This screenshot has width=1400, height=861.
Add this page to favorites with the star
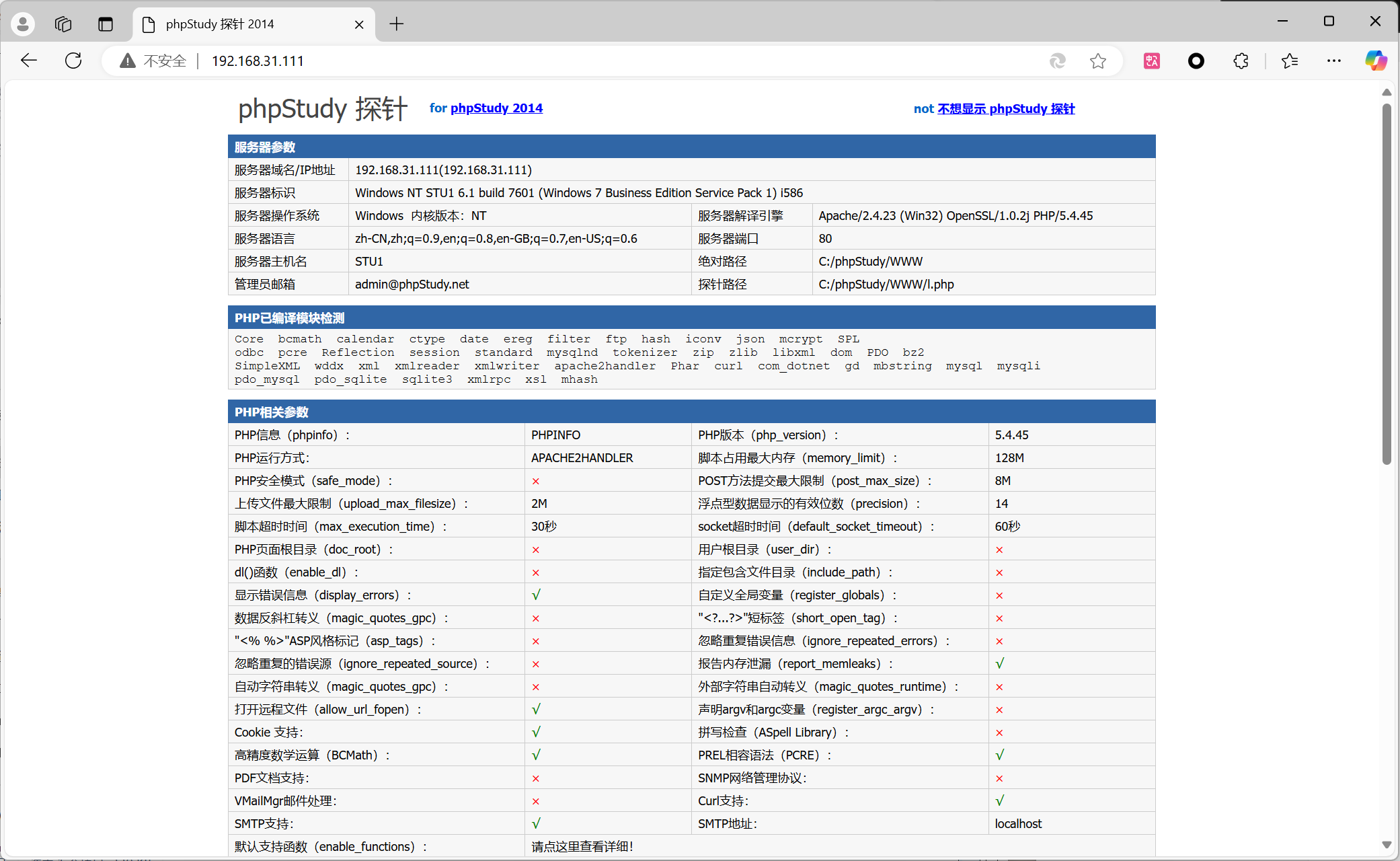(x=1098, y=61)
